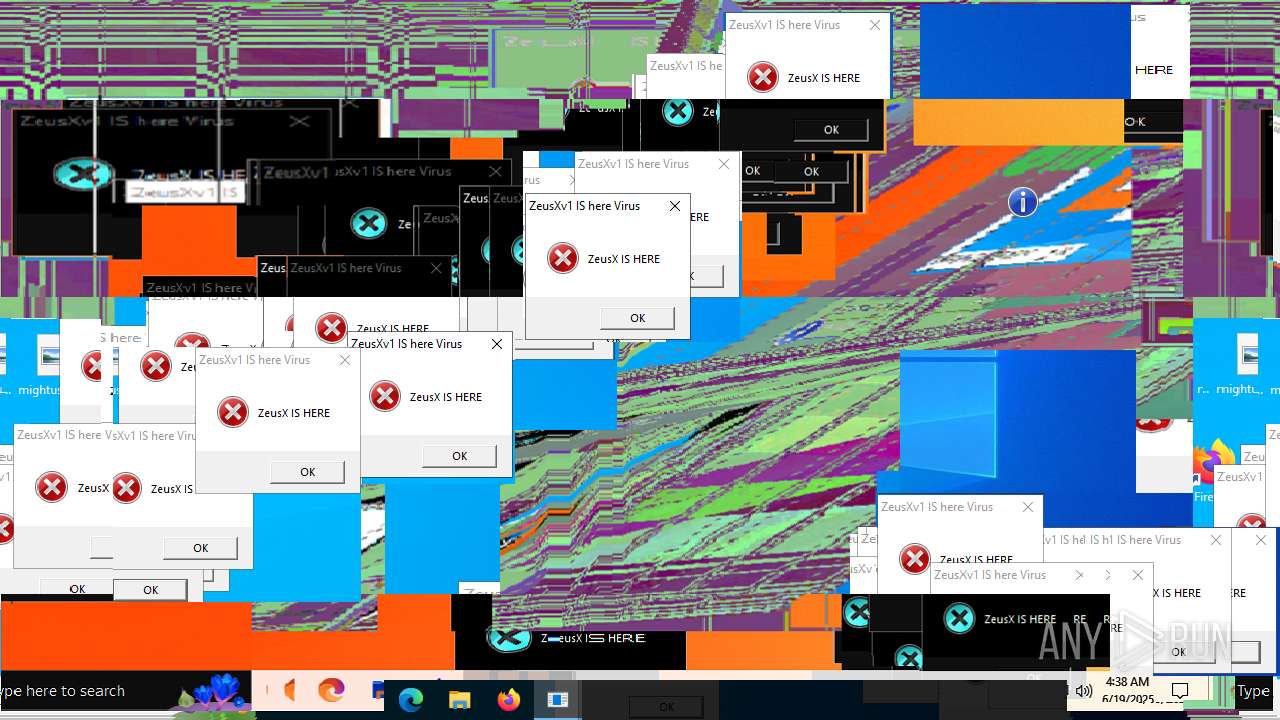The width and height of the screenshot is (1280, 720).
Task: Click the cyan X icon in the inverted dialog left of the ANY.RUN watermark
Action: (959, 619)
